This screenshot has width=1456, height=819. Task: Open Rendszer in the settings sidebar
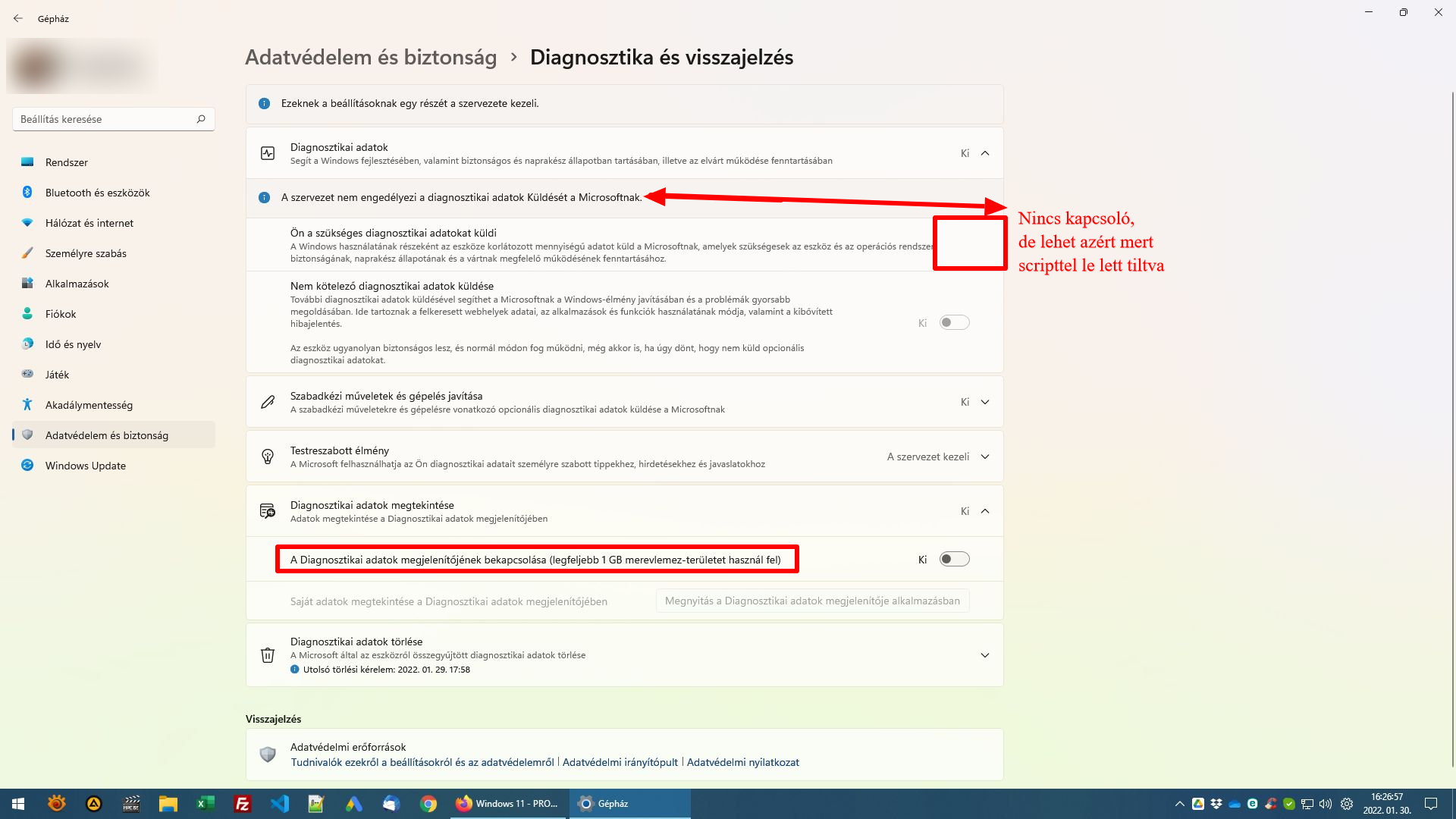click(x=114, y=162)
